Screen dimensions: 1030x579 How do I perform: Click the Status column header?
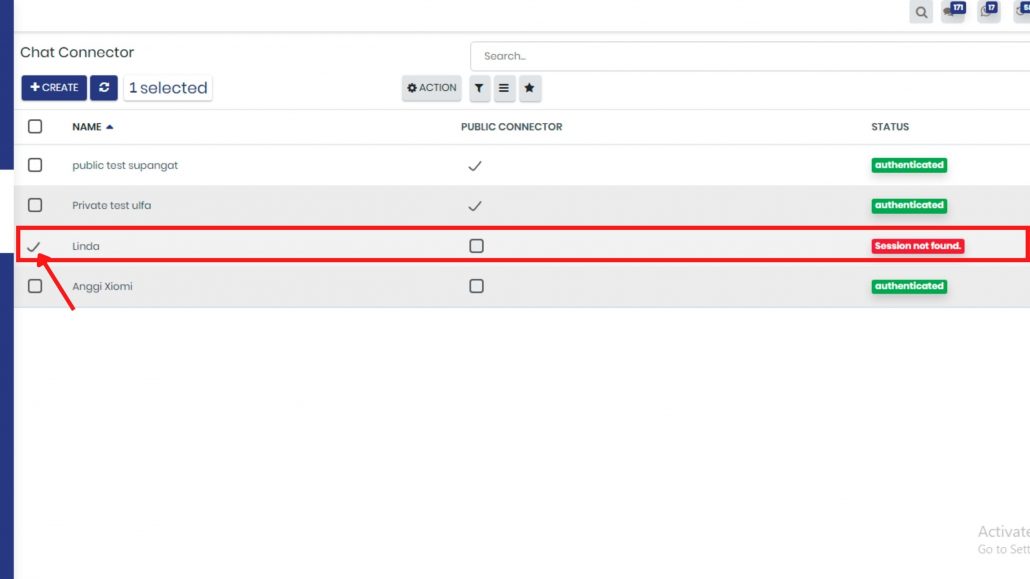890,127
